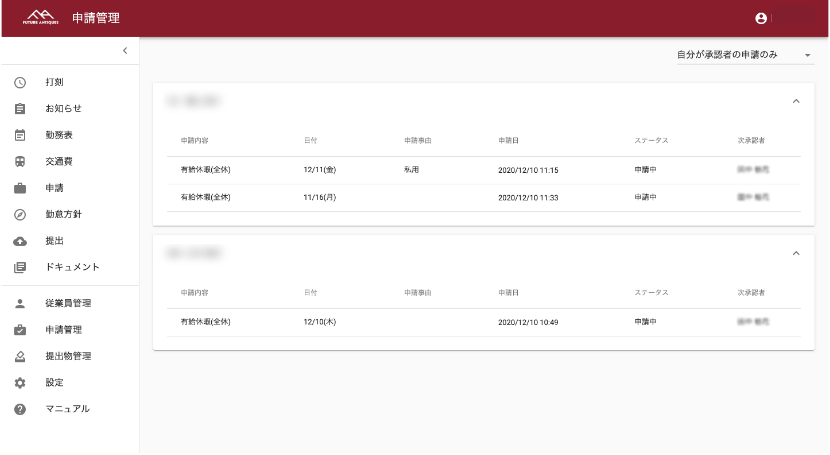Open the マニュアル help item

(x=67, y=409)
